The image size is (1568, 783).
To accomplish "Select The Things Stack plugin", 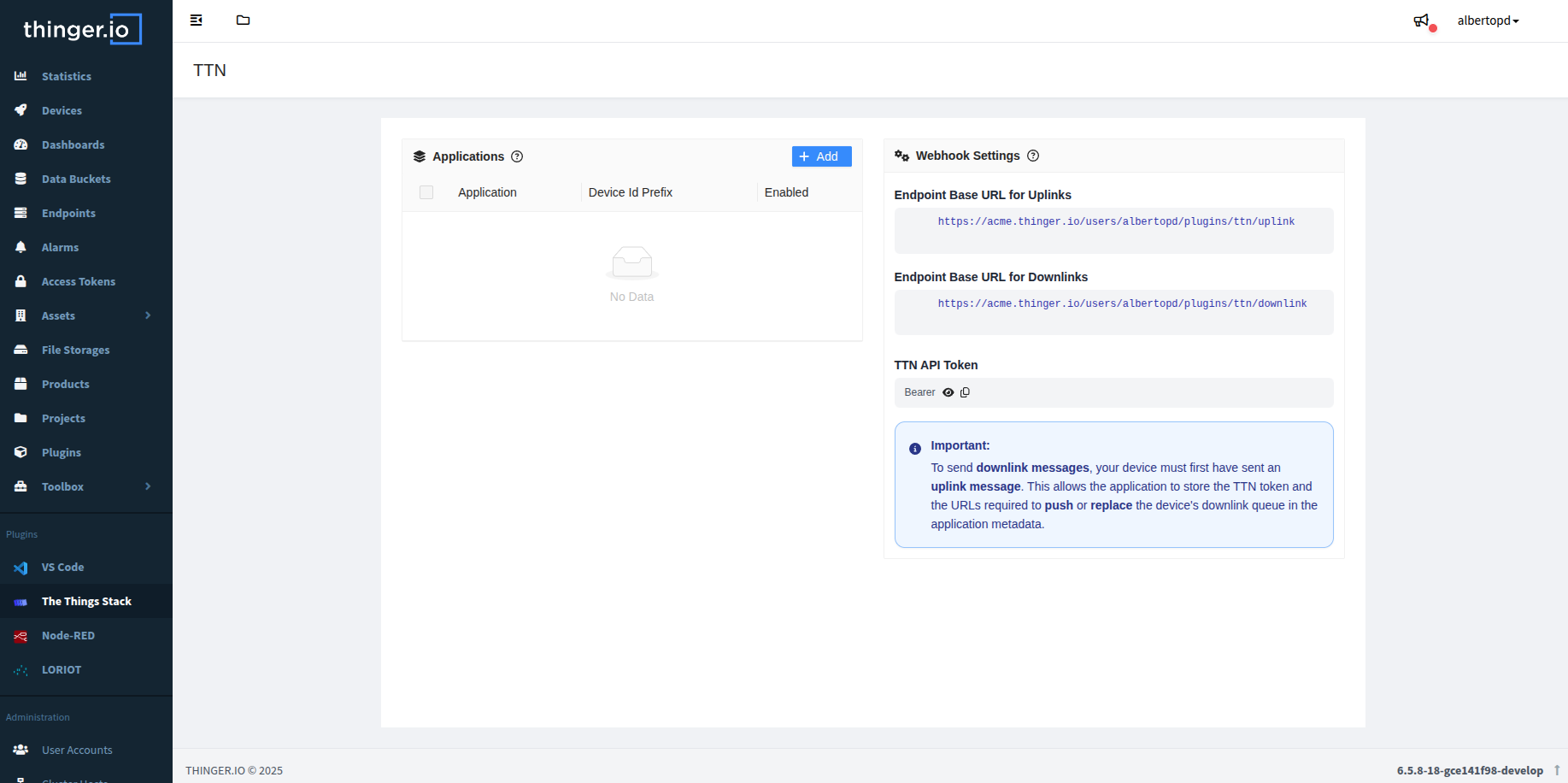I will pyautogui.click(x=86, y=601).
